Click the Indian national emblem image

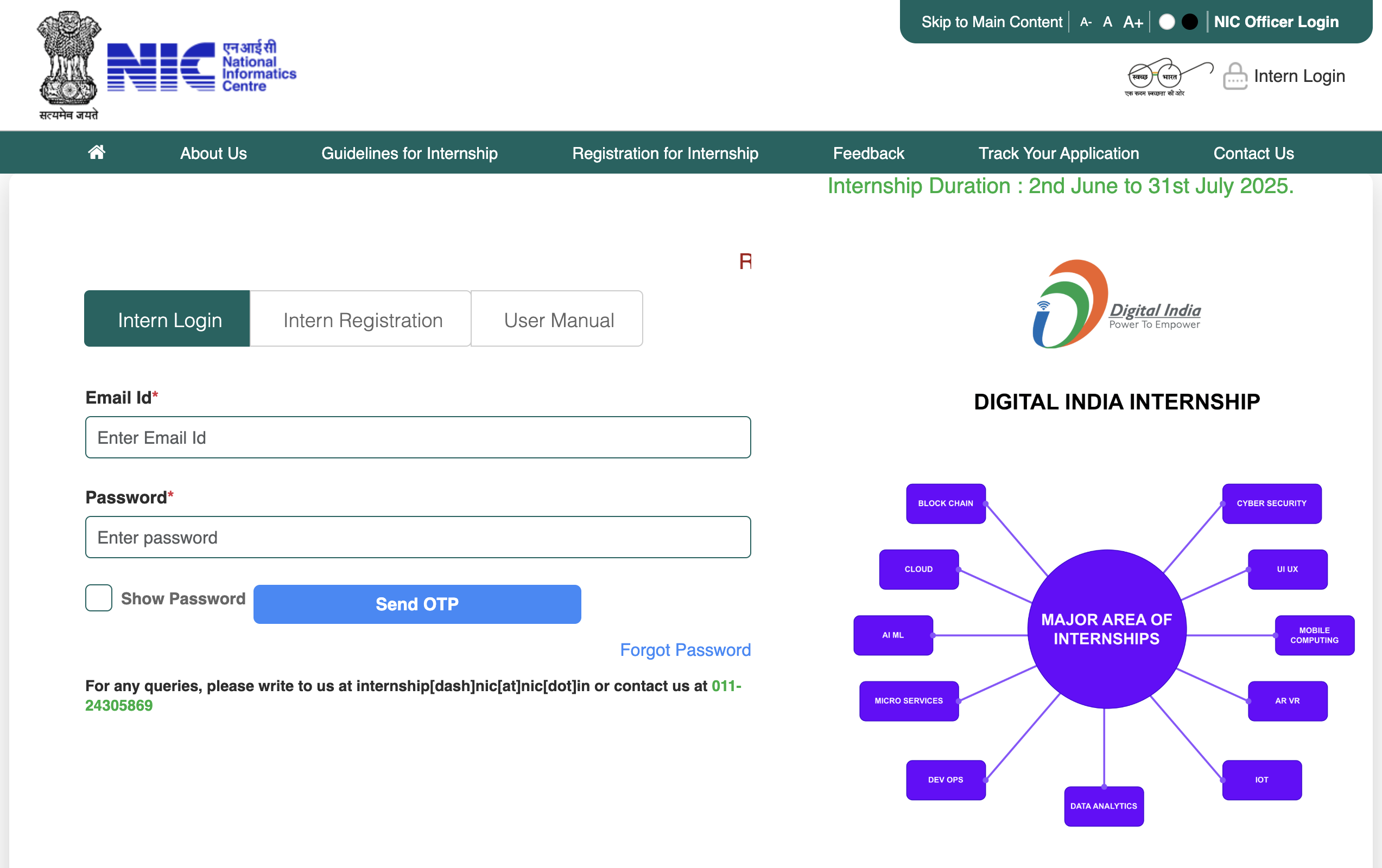pyautogui.click(x=69, y=66)
